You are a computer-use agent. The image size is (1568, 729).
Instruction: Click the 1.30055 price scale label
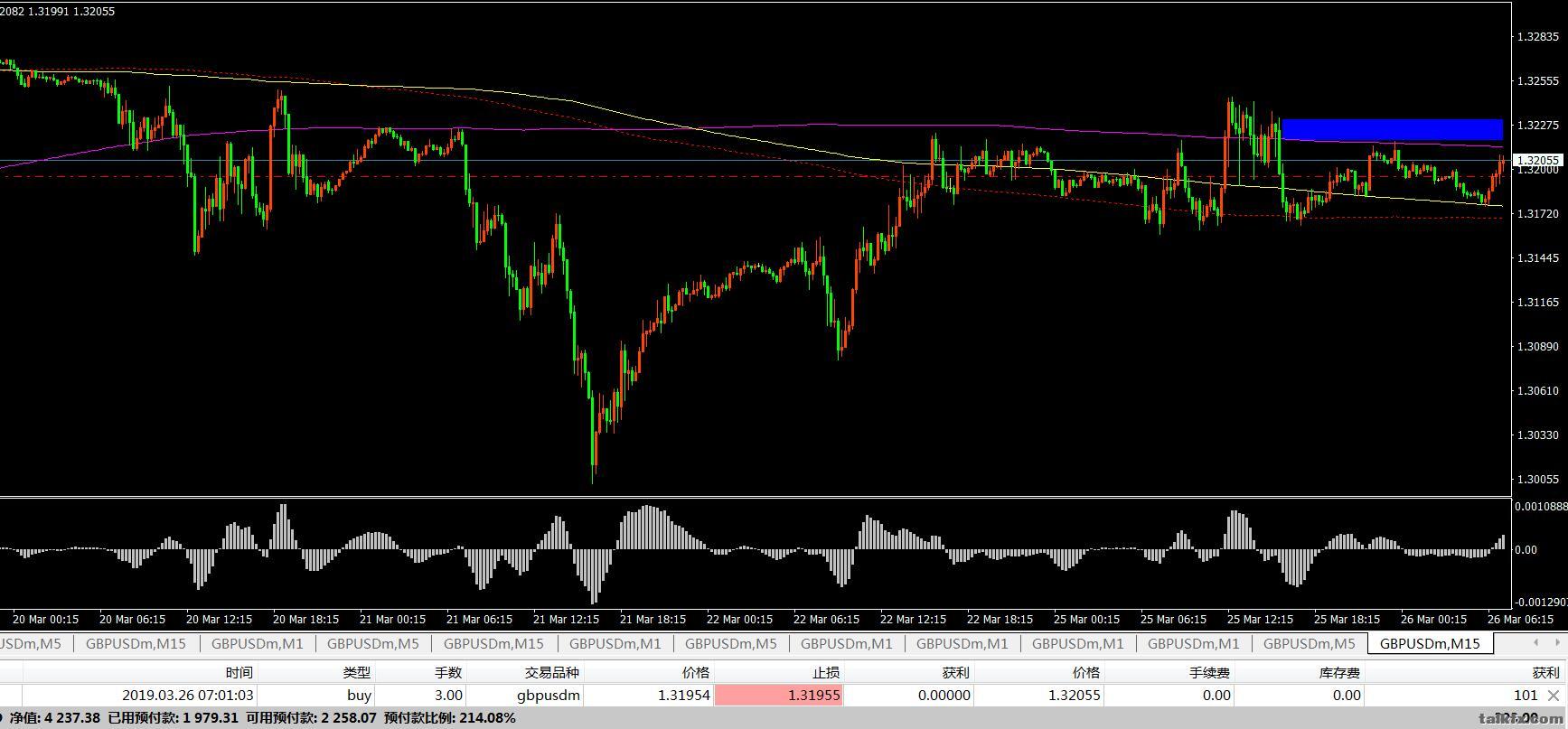[1538, 480]
